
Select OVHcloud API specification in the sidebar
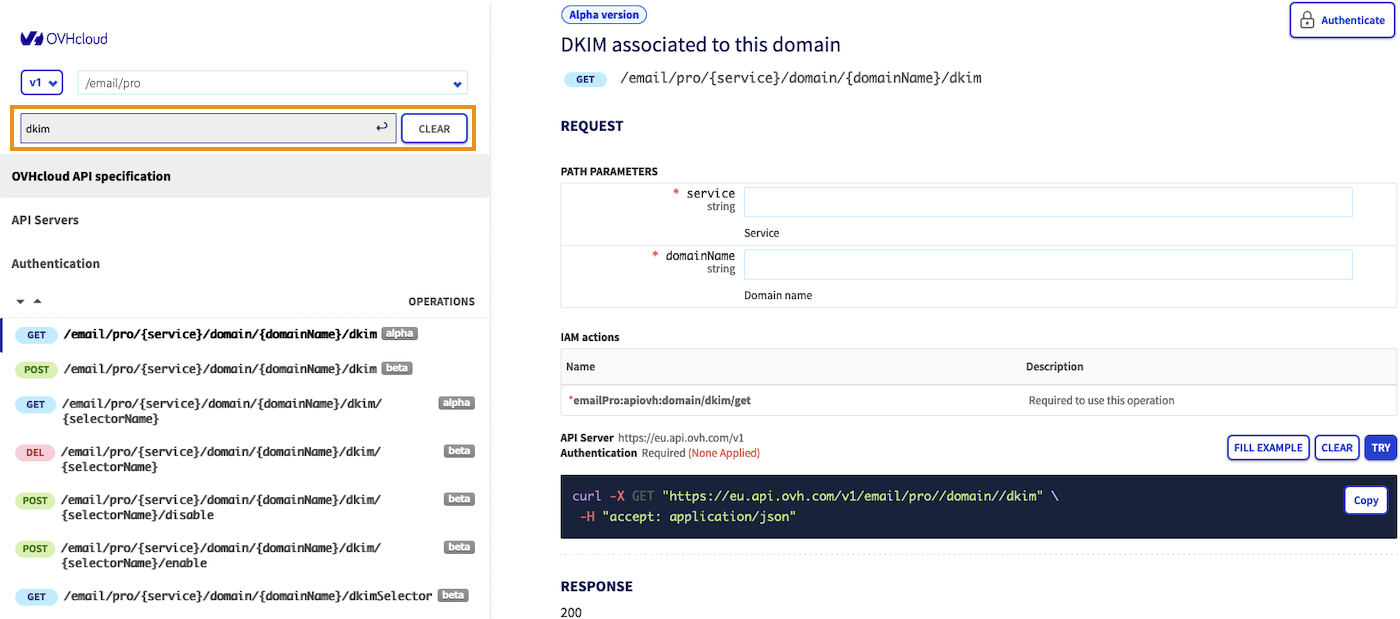pos(91,176)
